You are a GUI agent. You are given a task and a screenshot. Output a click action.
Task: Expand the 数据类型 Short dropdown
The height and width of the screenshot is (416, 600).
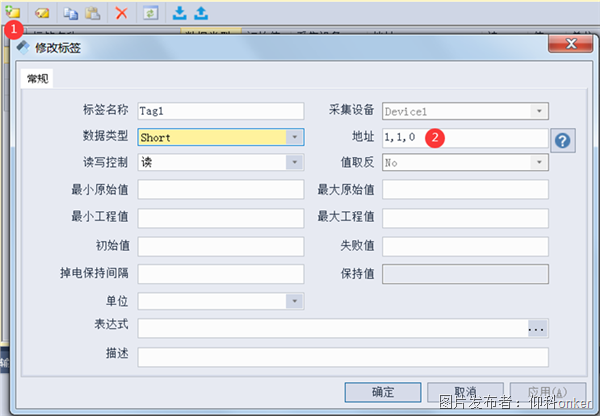(x=294, y=137)
